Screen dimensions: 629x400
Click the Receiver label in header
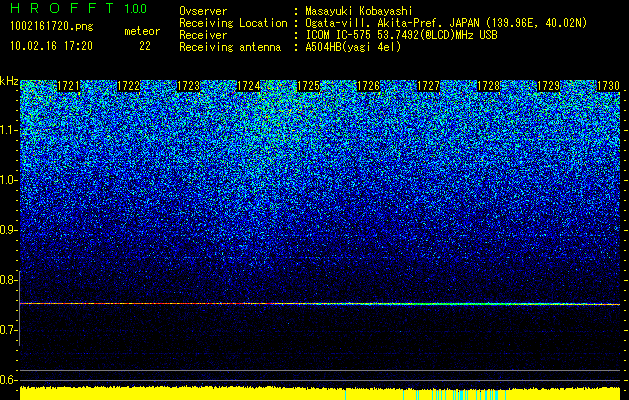[x=203, y=35]
